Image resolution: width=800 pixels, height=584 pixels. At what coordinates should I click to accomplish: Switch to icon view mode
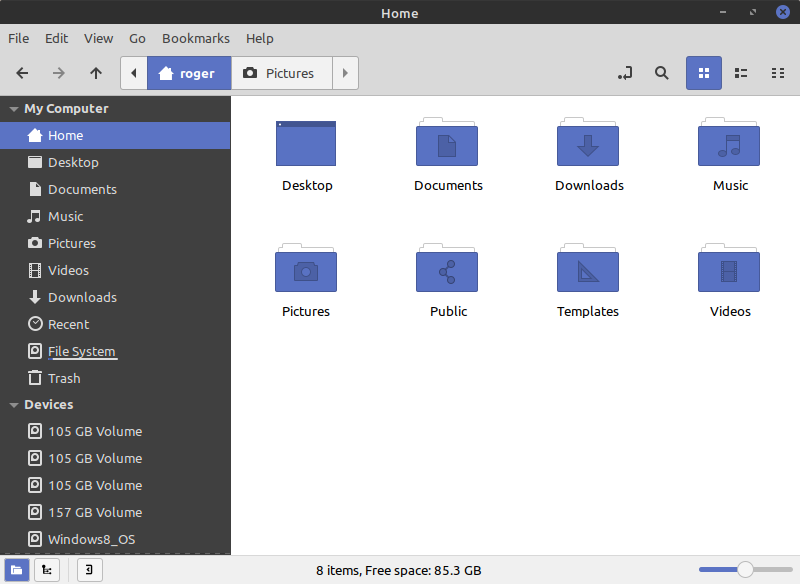(704, 73)
